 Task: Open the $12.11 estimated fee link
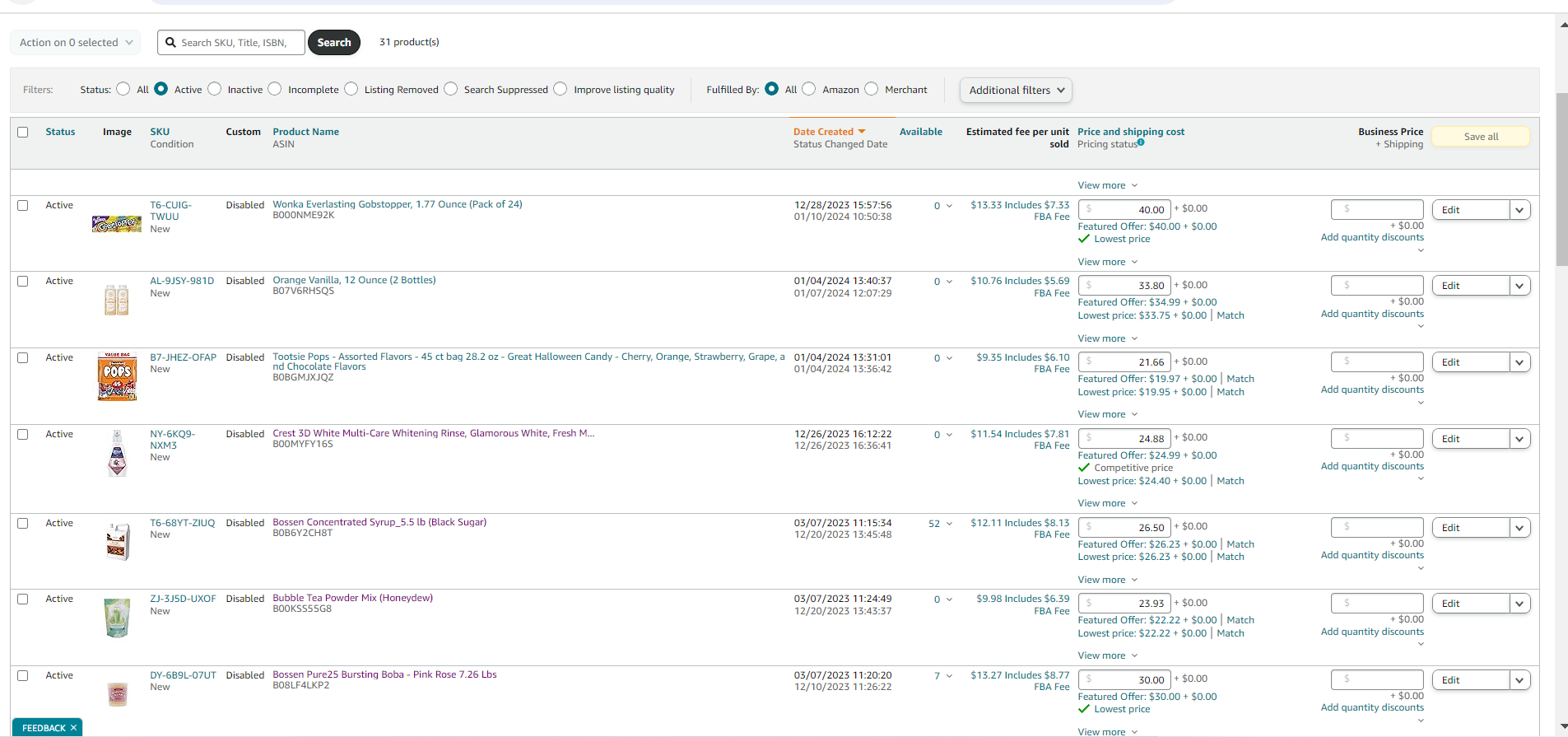tap(1020, 529)
